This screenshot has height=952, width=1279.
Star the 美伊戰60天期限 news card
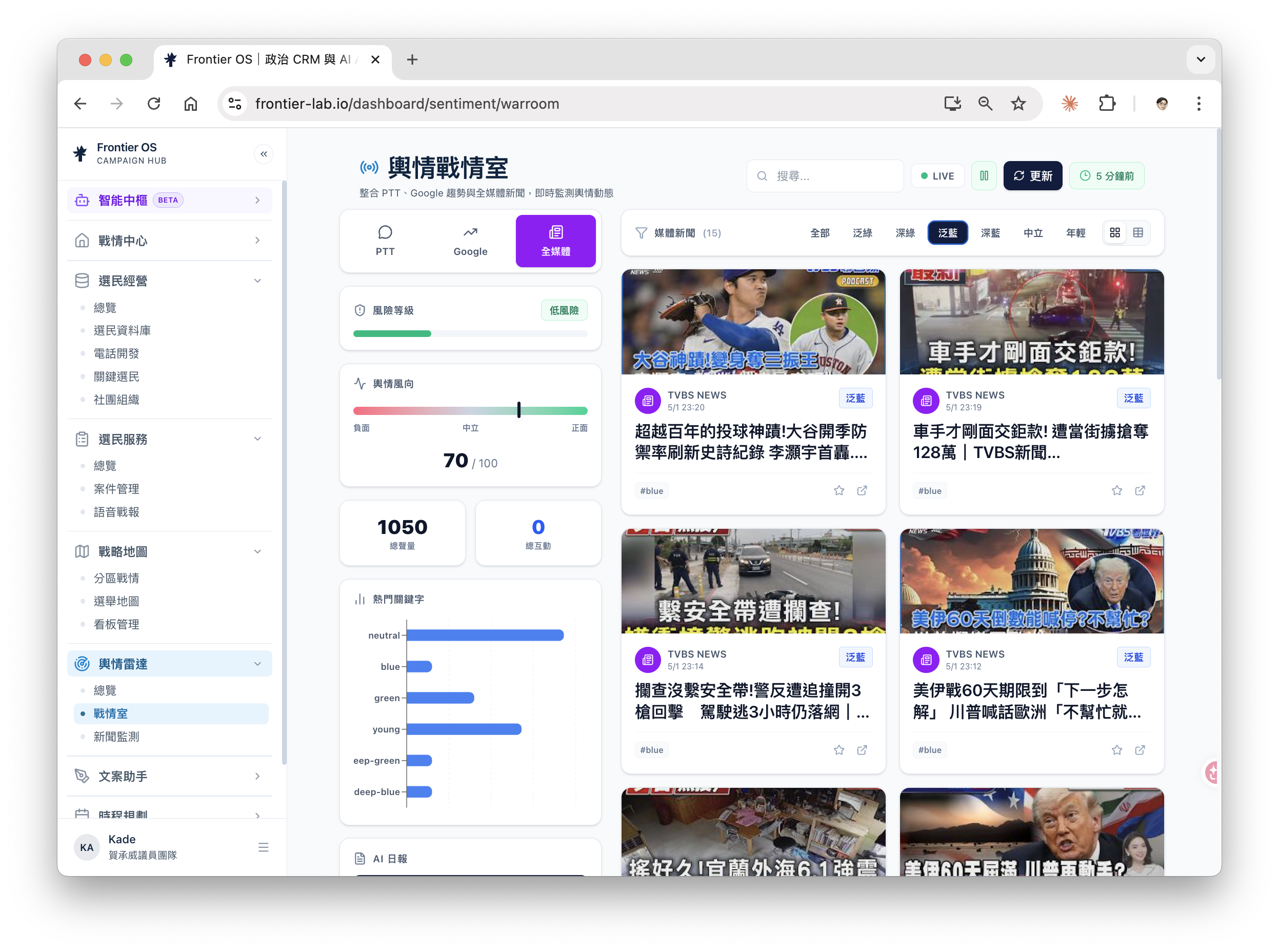(1116, 749)
